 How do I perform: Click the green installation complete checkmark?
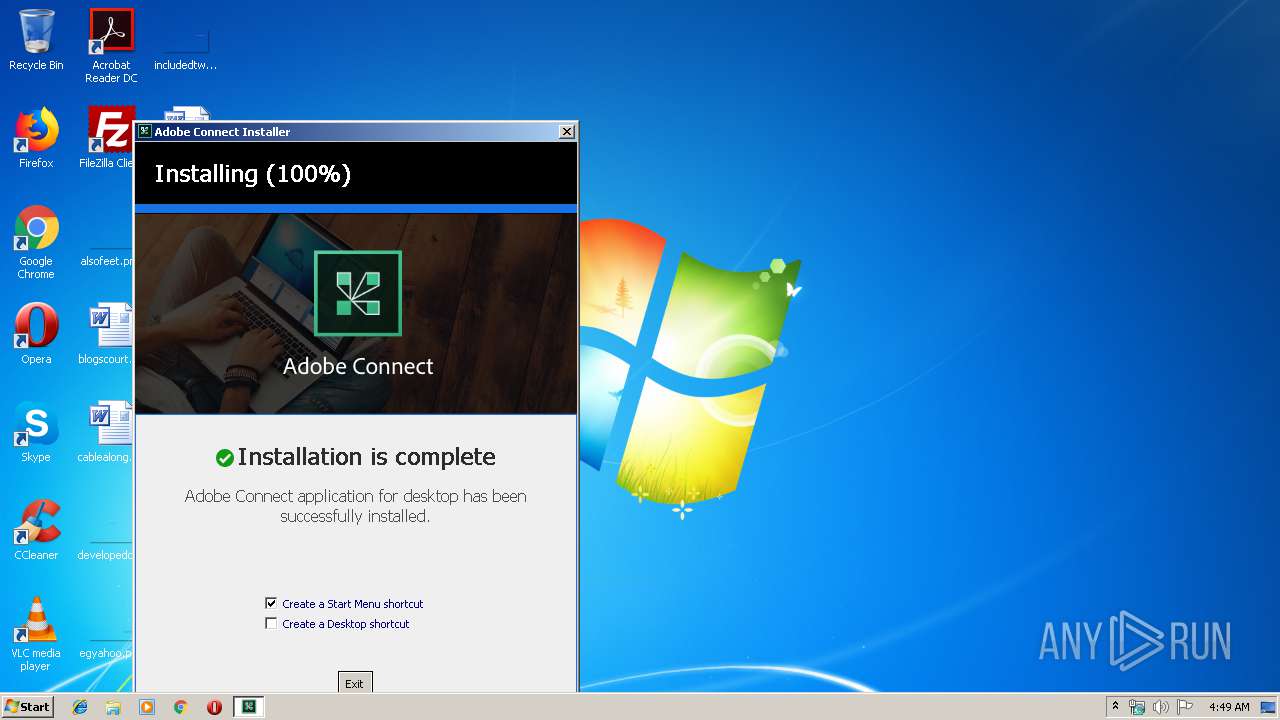tap(225, 458)
